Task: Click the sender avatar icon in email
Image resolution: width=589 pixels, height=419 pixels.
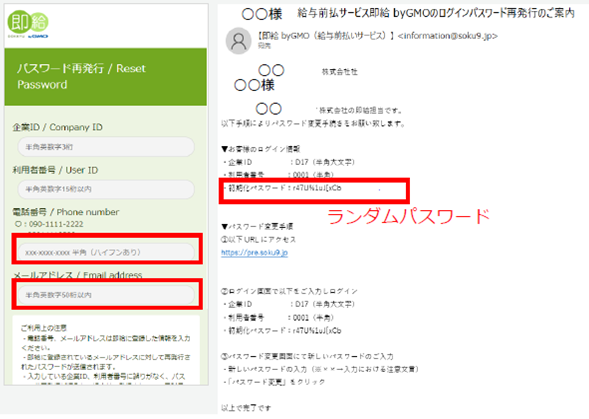Action: click(238, 41)
